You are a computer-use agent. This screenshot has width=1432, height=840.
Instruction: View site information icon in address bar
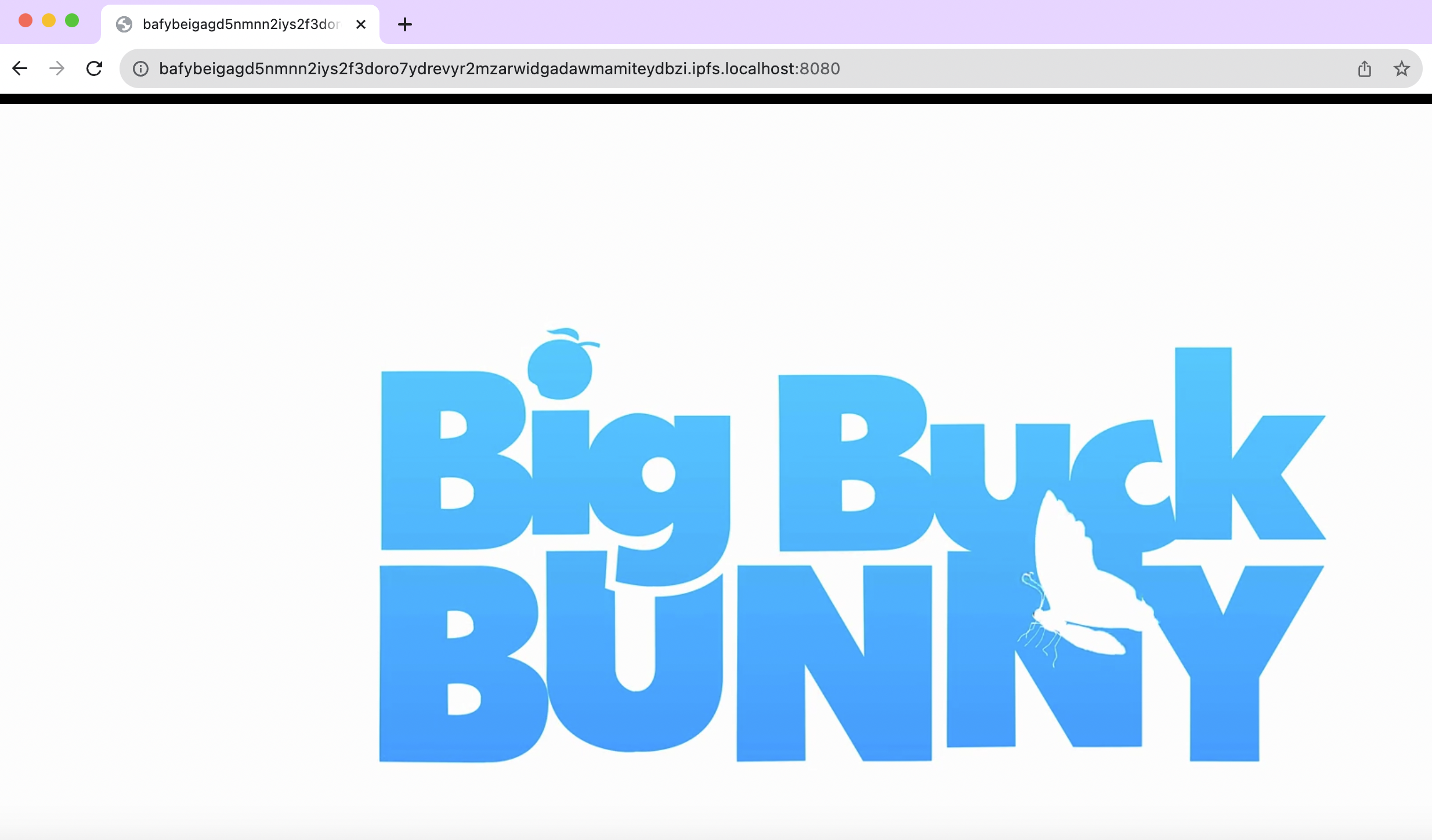point(140,69)
